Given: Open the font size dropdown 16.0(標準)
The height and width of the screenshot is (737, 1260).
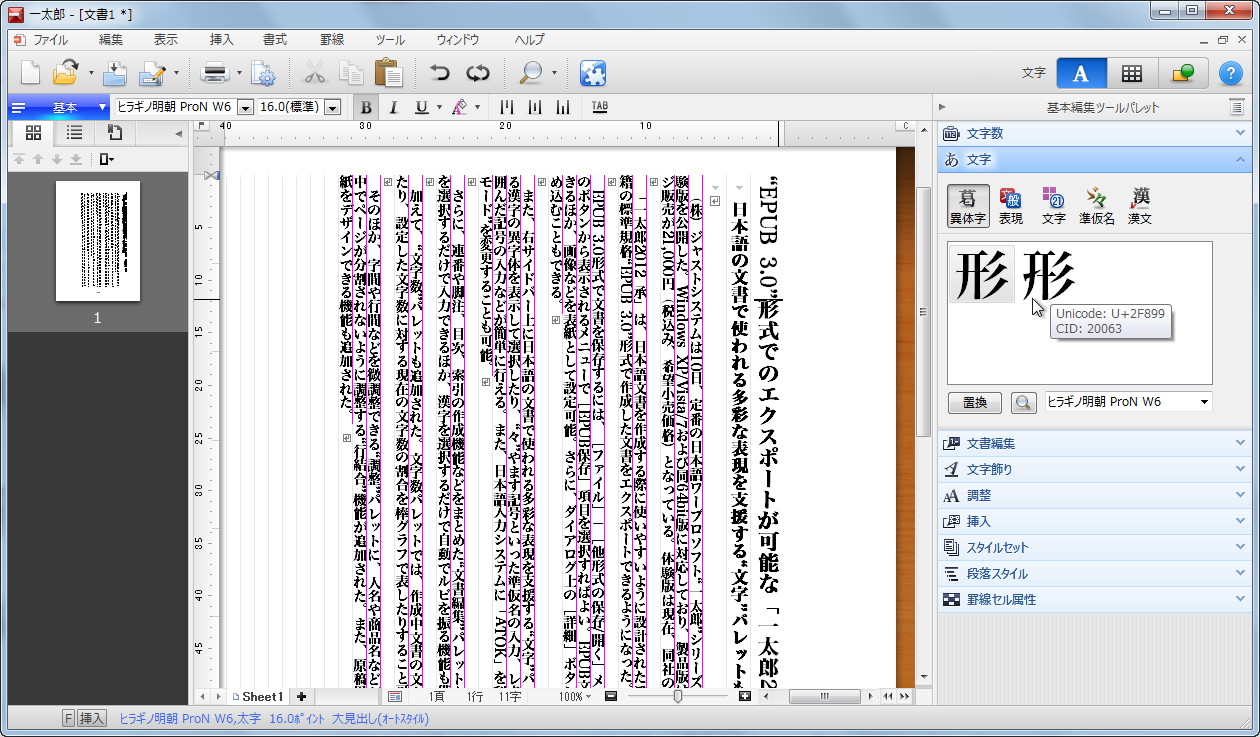Looking at the screenshot, I should pyautogui.click(x=332, y=107).
